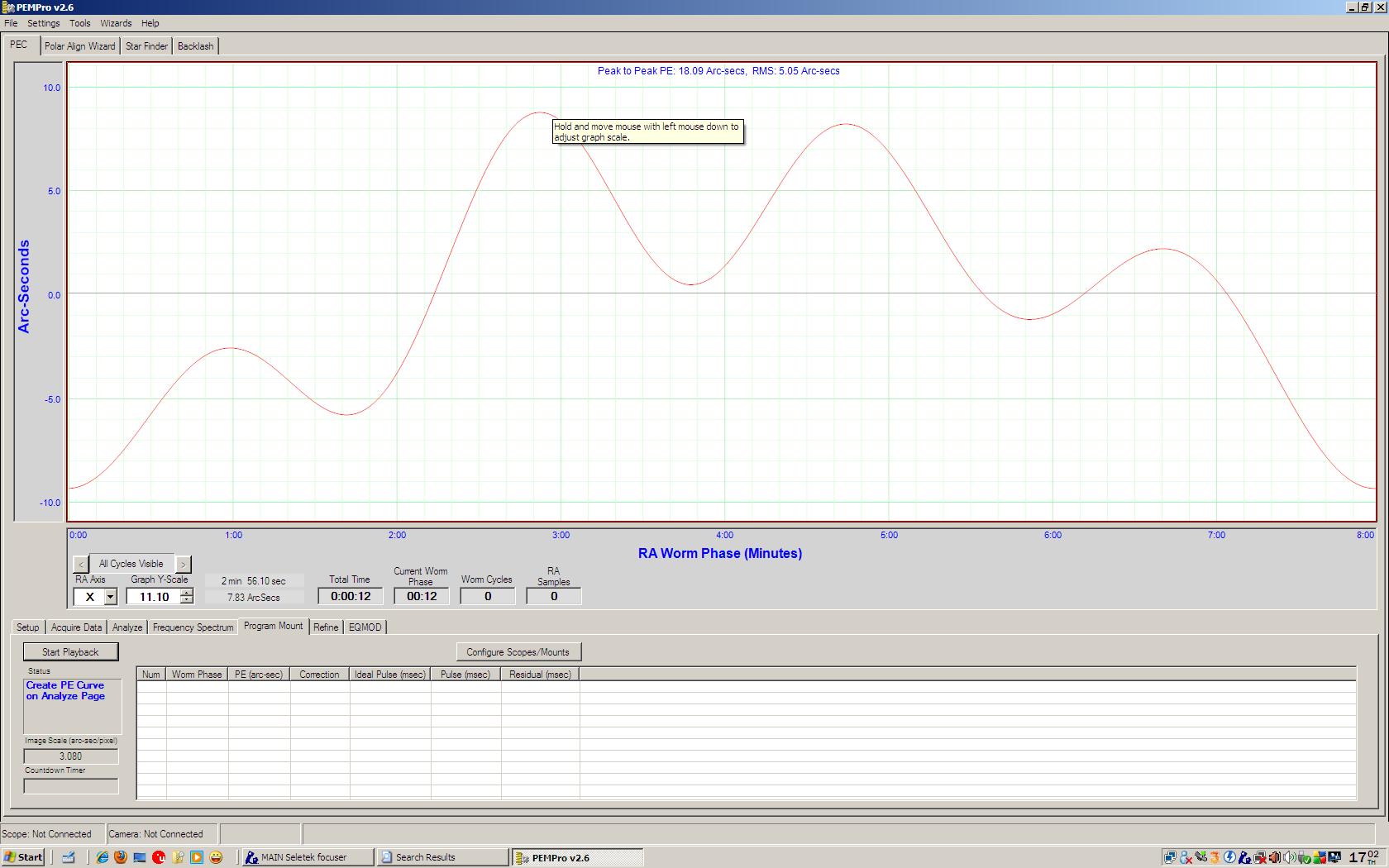Open the Help menu
The image size is (1389, 868).
(x=150, y=23)
